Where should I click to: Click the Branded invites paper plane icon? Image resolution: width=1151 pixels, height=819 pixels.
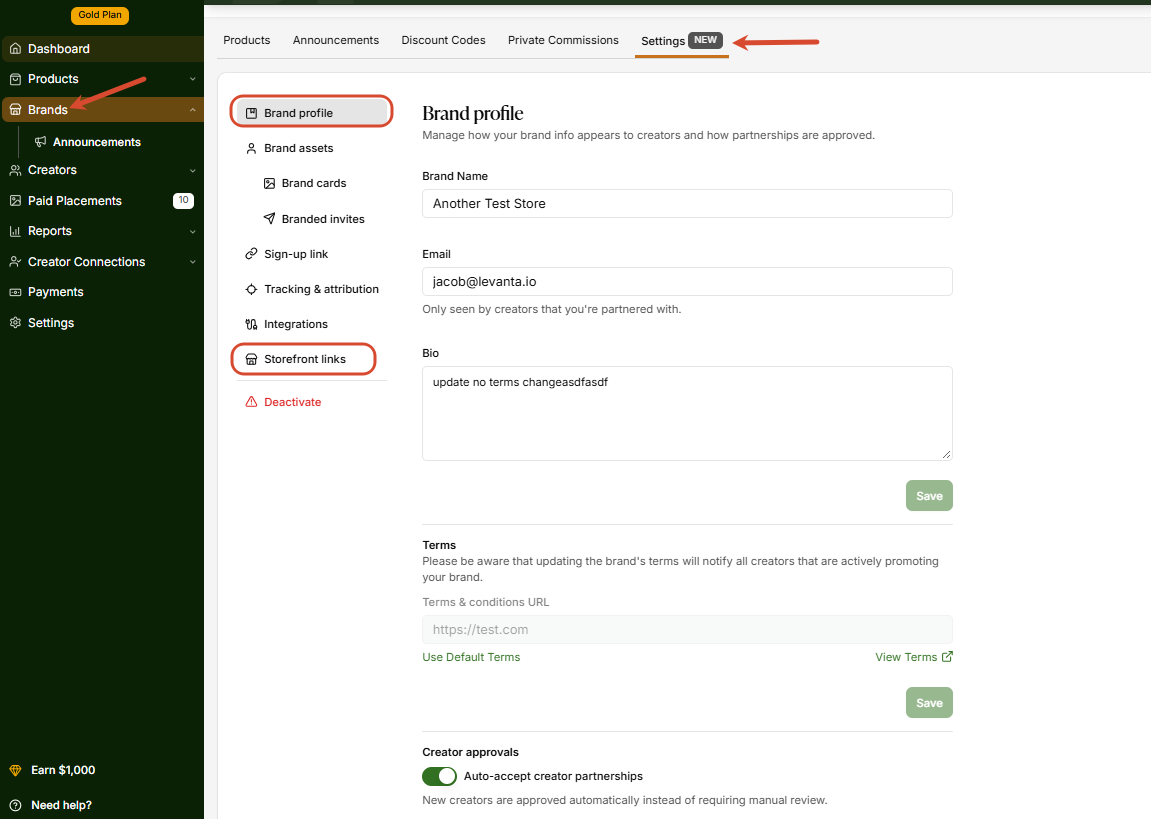tap(269, 219)
